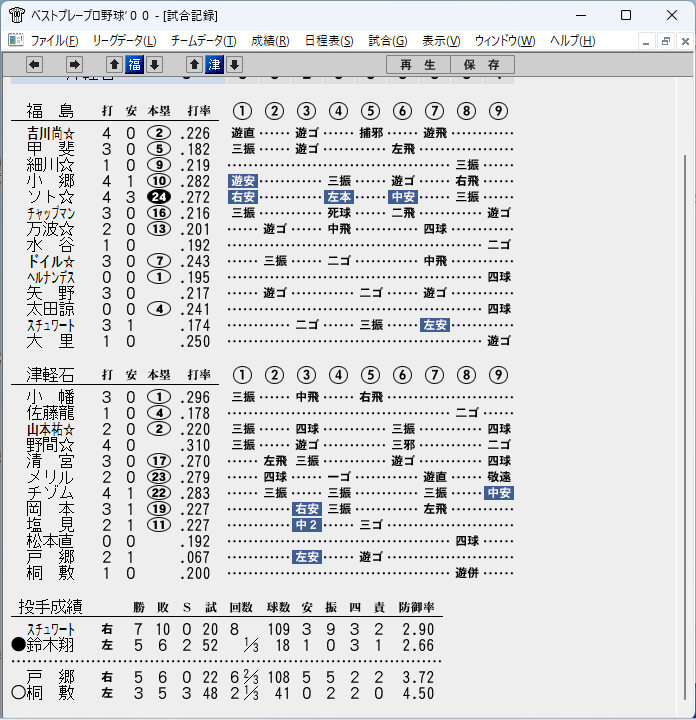Click the highlighted 左安 result for スチュワート
Screen dimensions: 696x720
[x=435, y=325]
